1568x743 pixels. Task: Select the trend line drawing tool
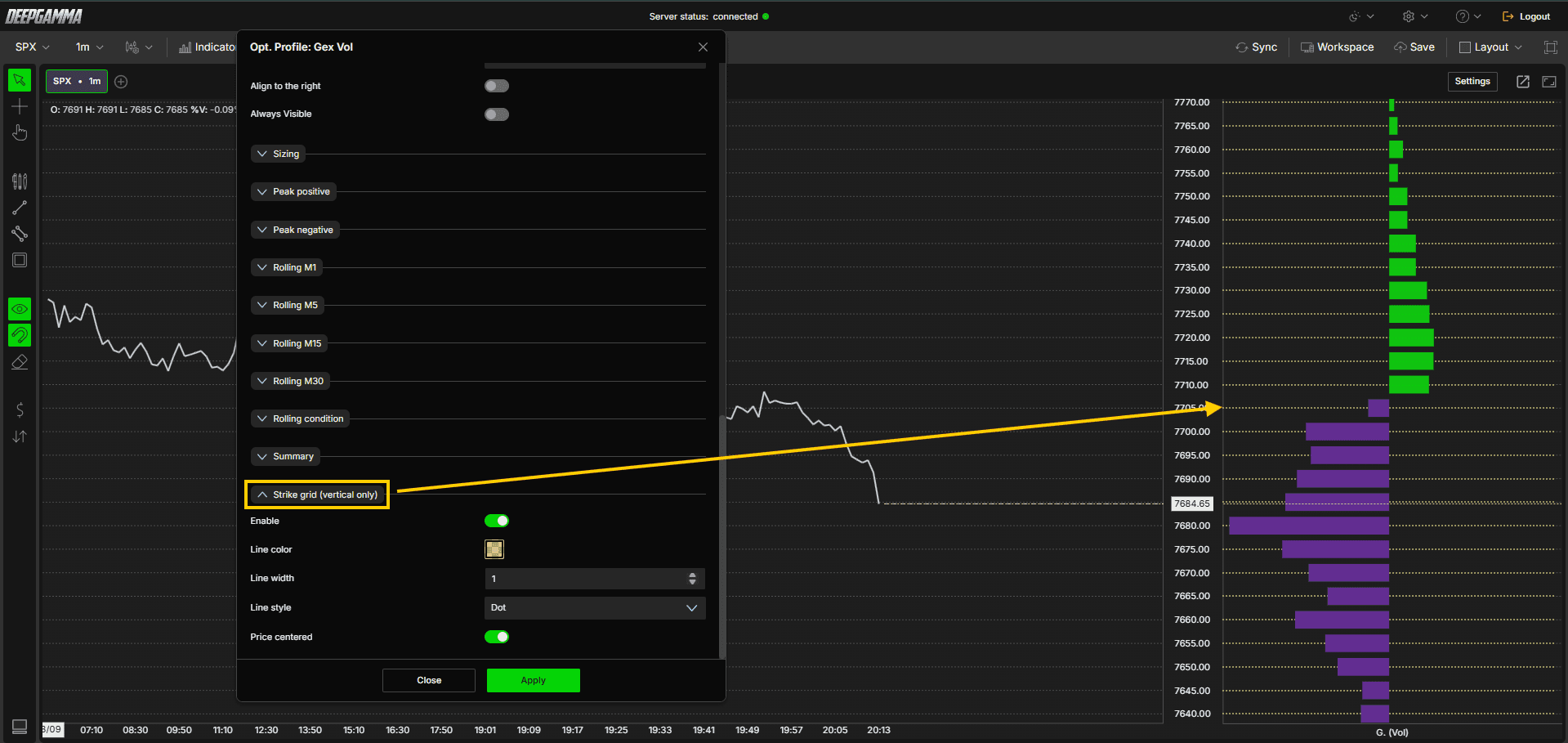pos(20,208)
